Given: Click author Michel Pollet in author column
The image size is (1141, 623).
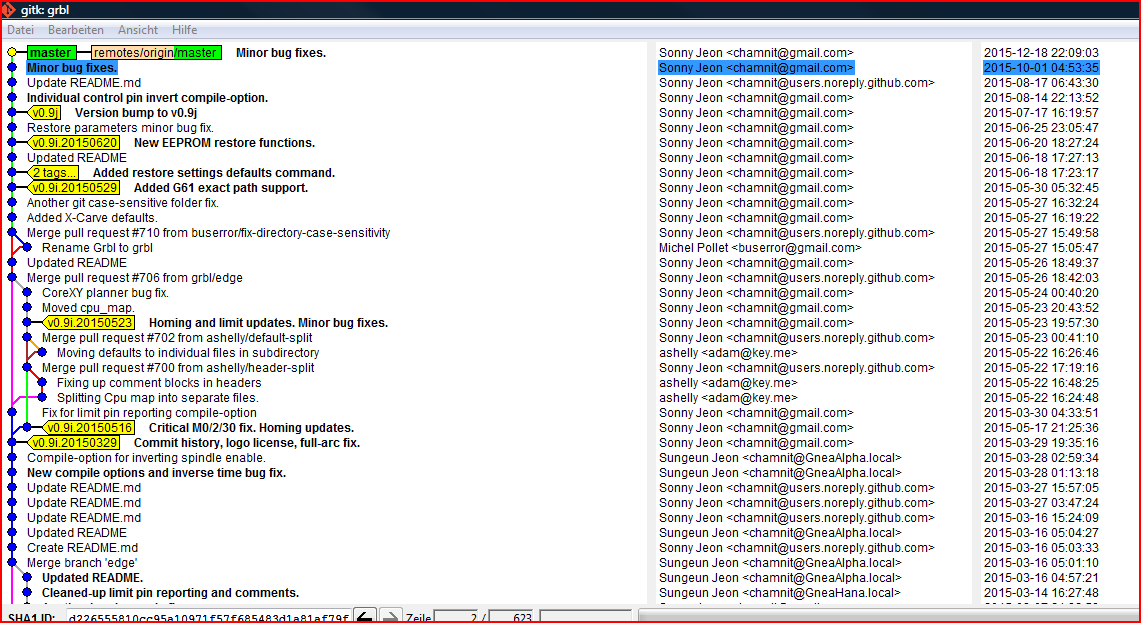Looking at the screenshot, I should 759,248.
